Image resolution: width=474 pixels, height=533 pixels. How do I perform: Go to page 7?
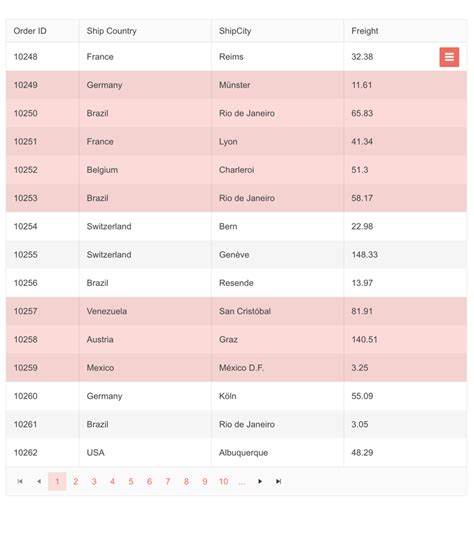click(x=168, y=481)
